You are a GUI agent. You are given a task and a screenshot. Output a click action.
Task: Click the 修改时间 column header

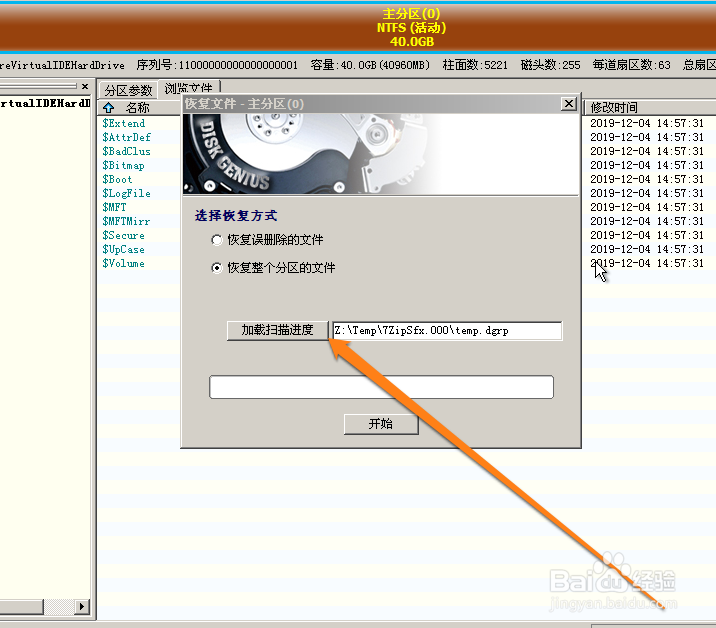(614, 108)
